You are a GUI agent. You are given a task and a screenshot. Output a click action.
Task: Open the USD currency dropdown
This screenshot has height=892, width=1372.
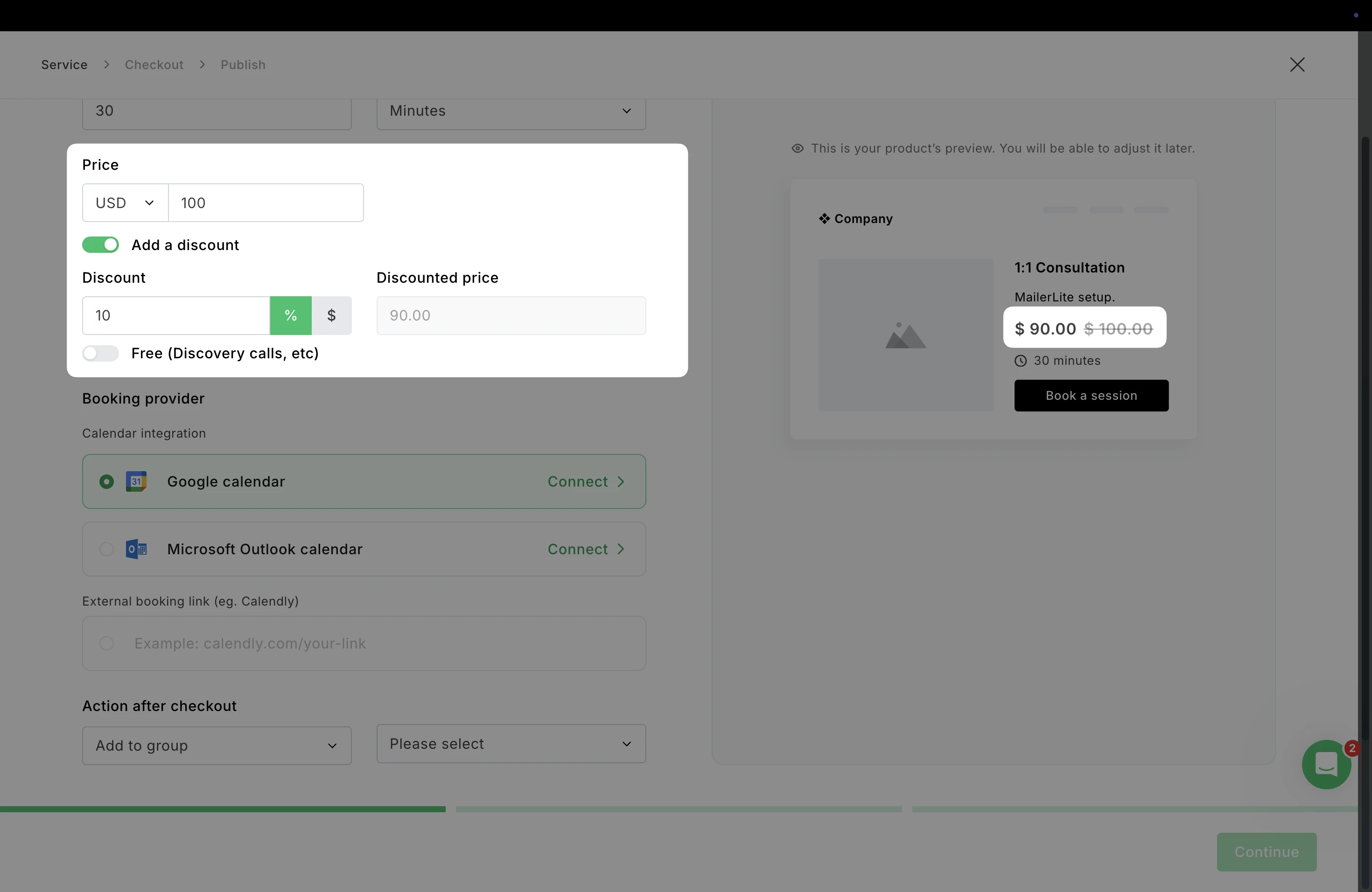pyautogui.click(x=125, y=203)
